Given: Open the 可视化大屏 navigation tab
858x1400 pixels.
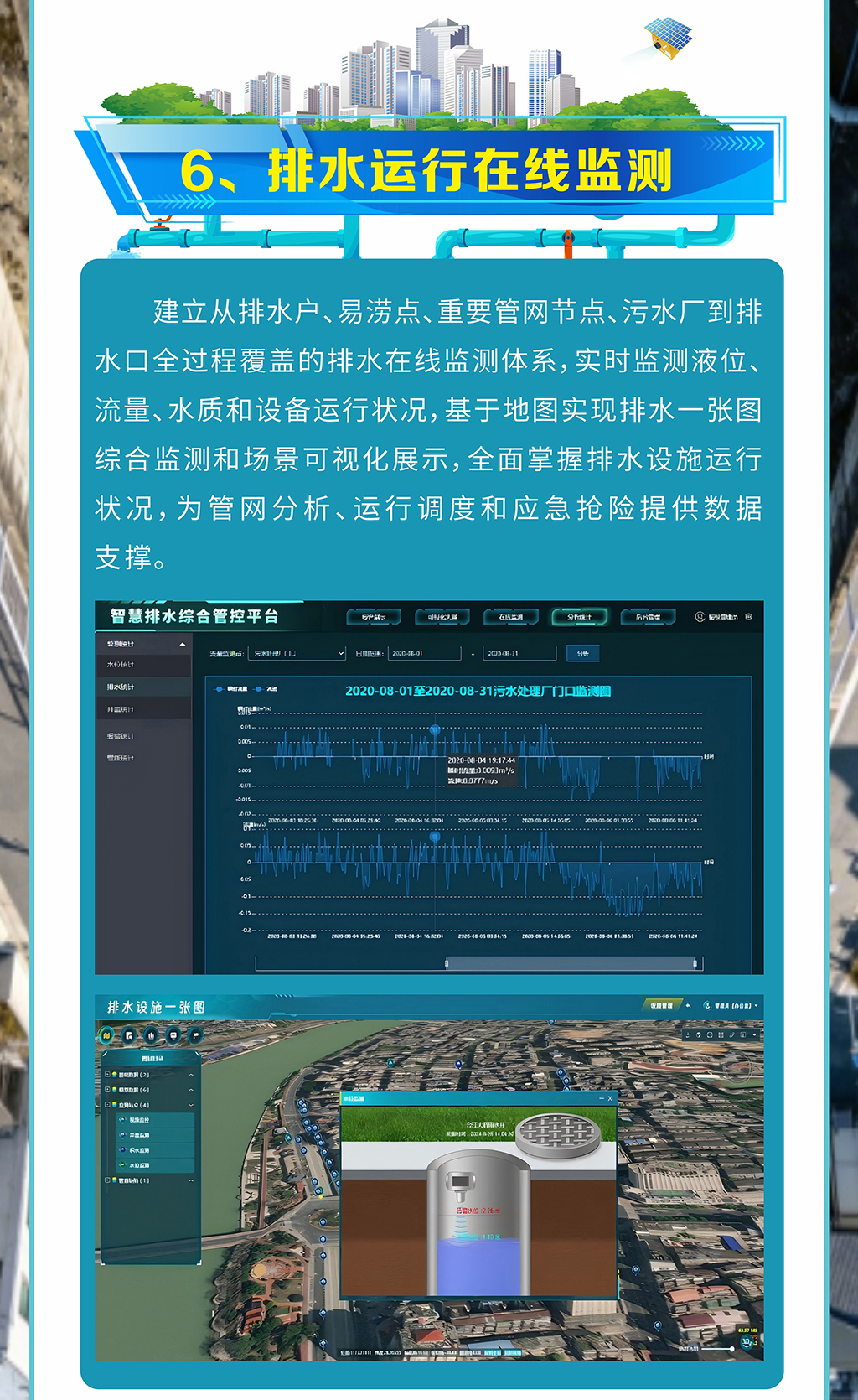Looking at the screenshot, I should [442, 617].
